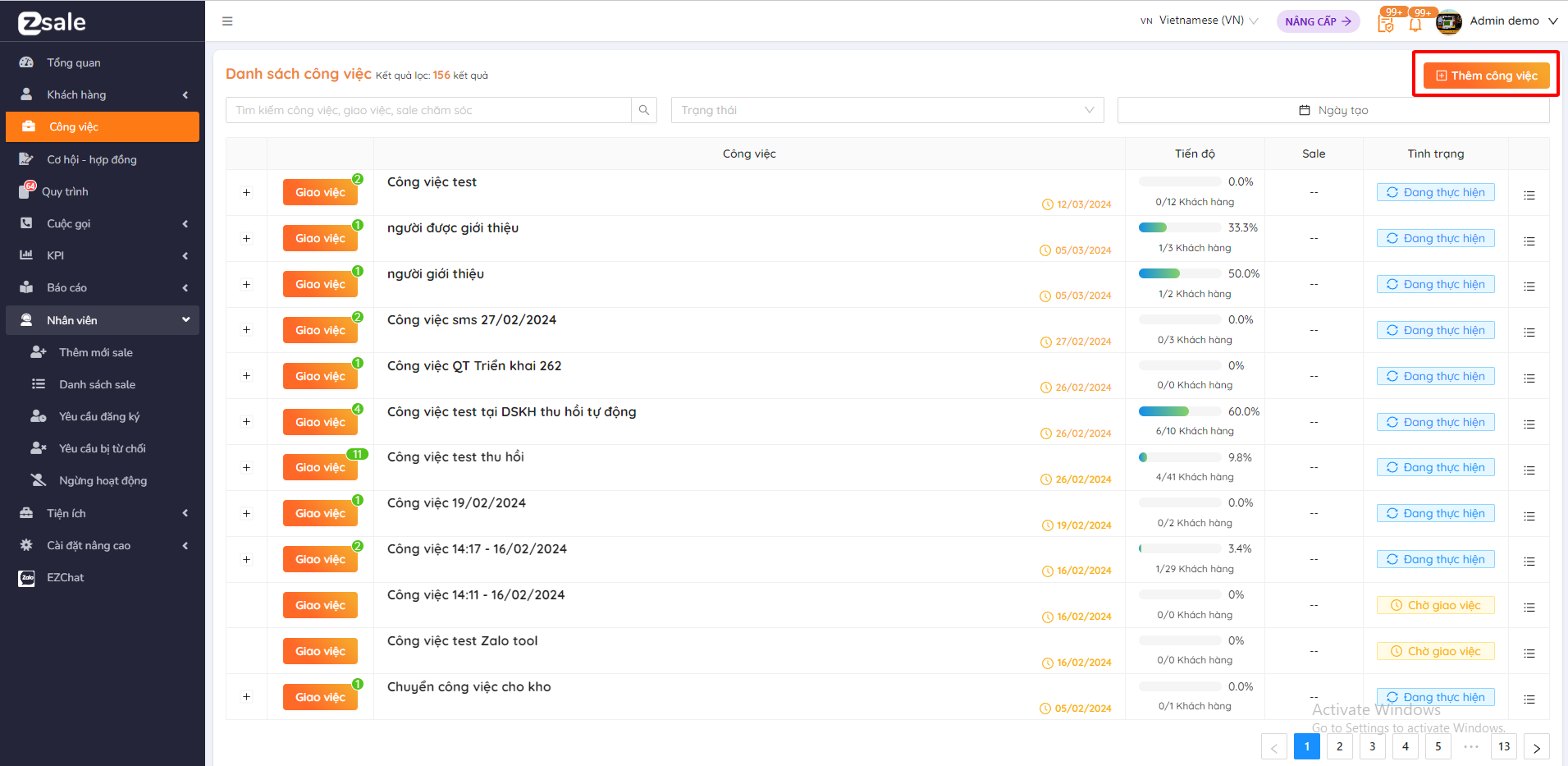Expand KPI sidebar menu
1568x766 pixels.
pos(103,255)
